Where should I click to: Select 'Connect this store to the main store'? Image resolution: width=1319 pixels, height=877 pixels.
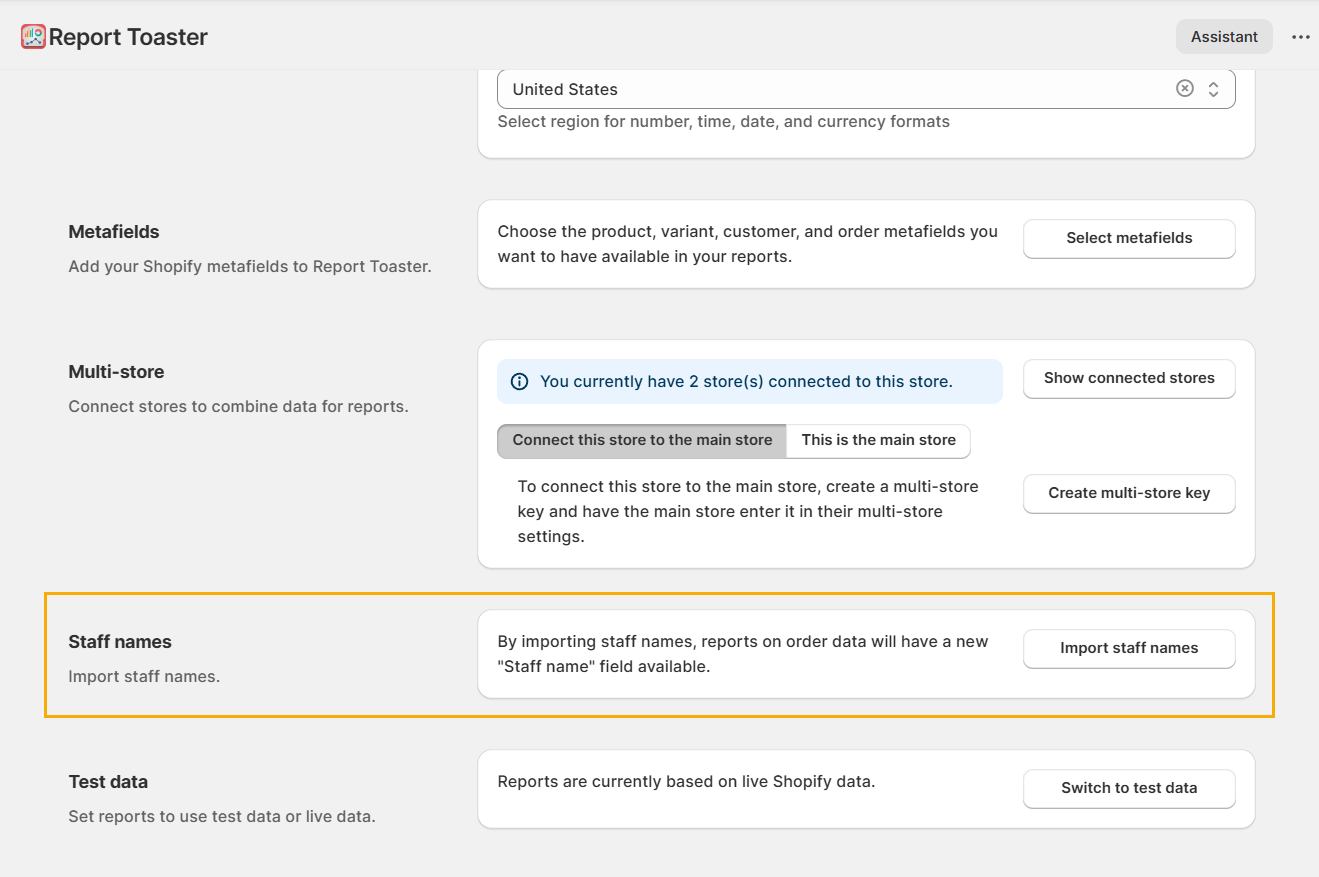tap(642, 440)
